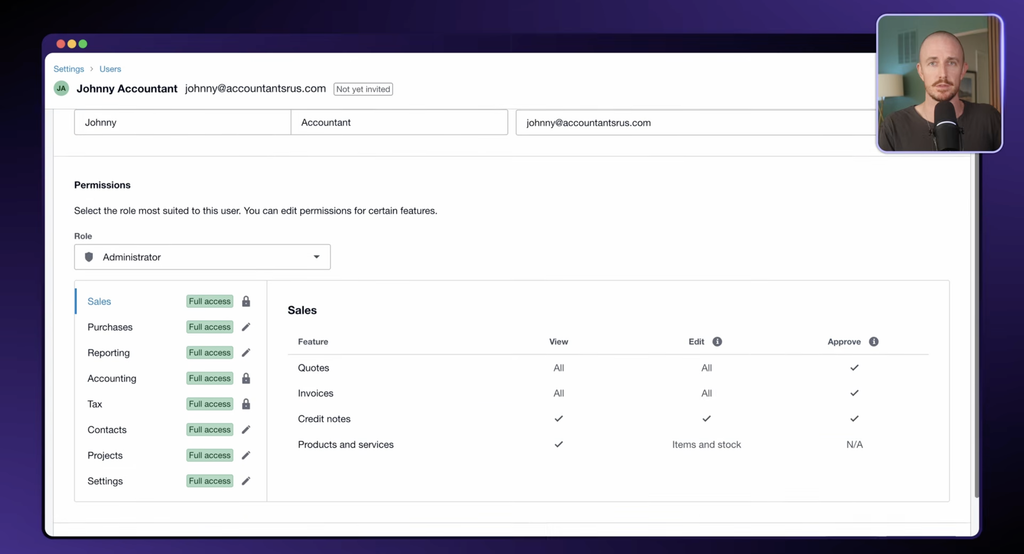Click the lock icon beside Sales

tap(246, 301)
